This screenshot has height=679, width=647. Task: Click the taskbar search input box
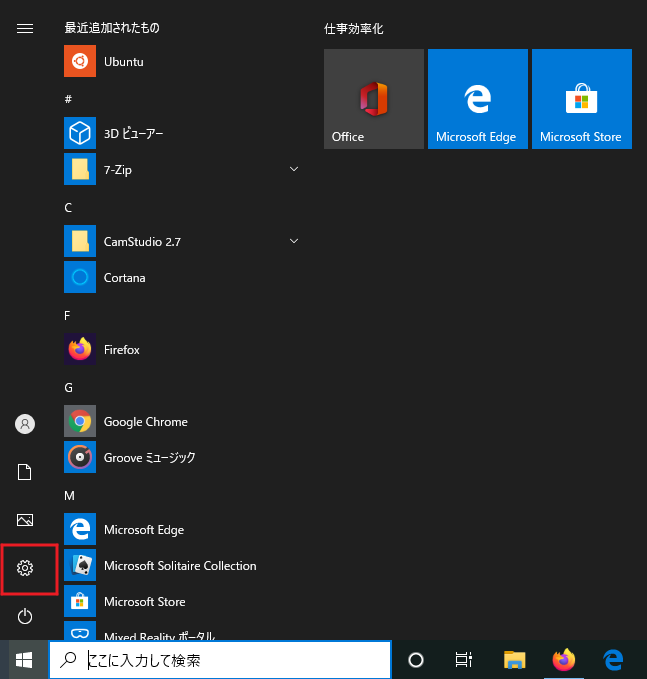230,660
